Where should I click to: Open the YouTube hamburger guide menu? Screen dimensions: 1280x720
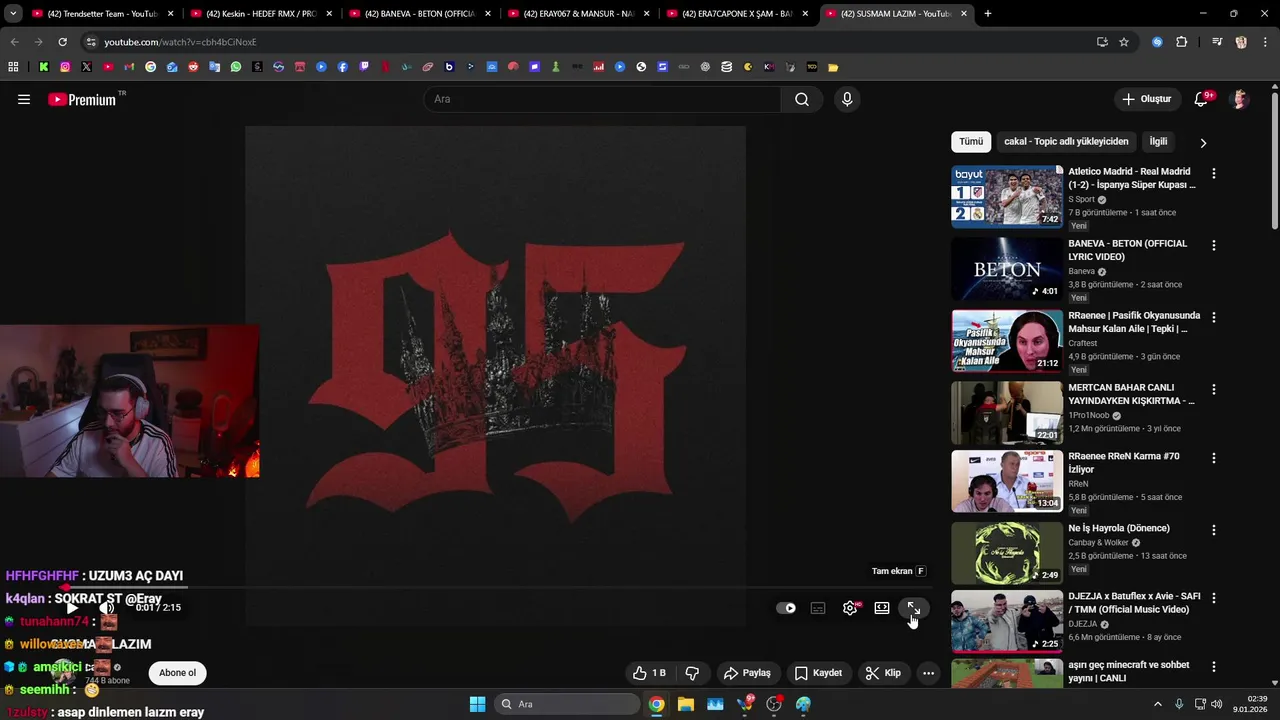tap(24, 99)
